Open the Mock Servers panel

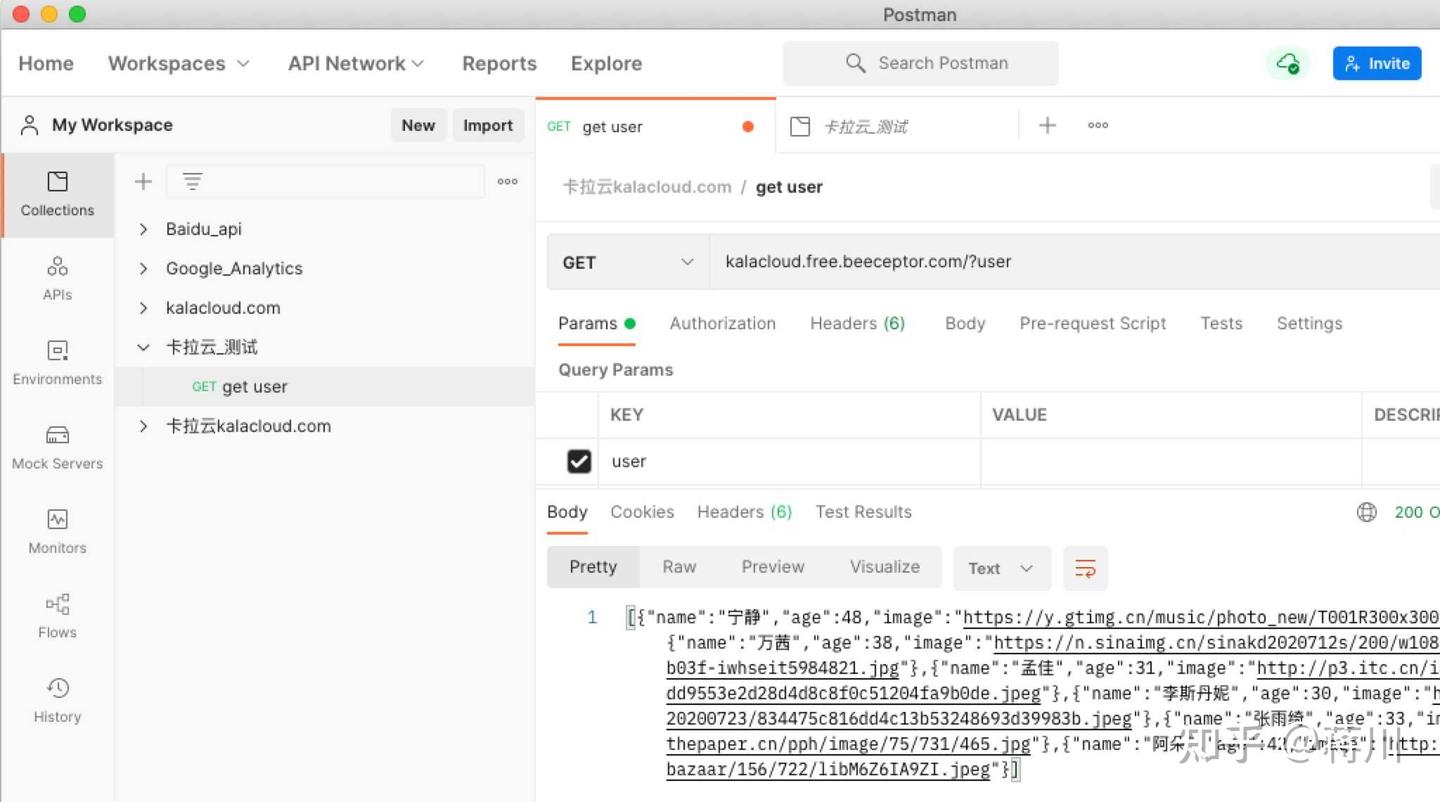56,447
